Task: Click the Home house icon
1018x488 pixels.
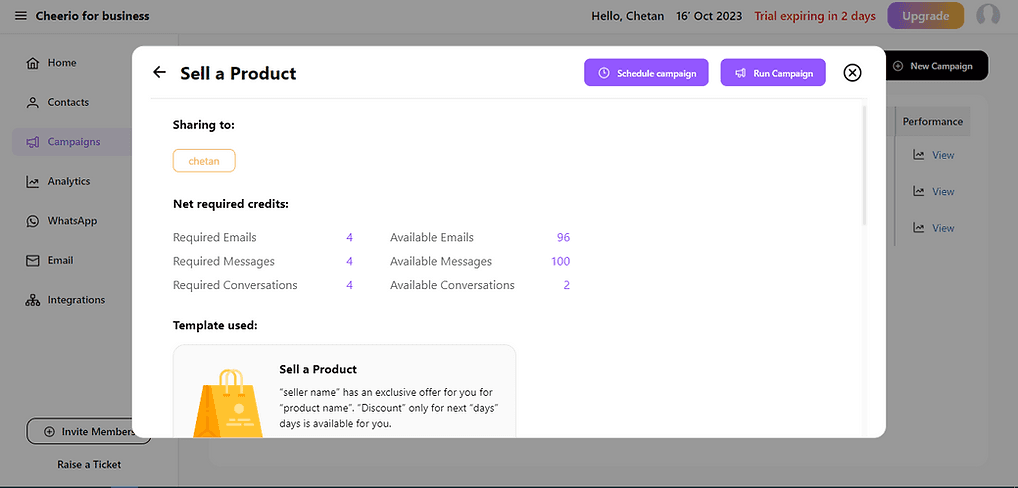Action: tap(32, 63)
